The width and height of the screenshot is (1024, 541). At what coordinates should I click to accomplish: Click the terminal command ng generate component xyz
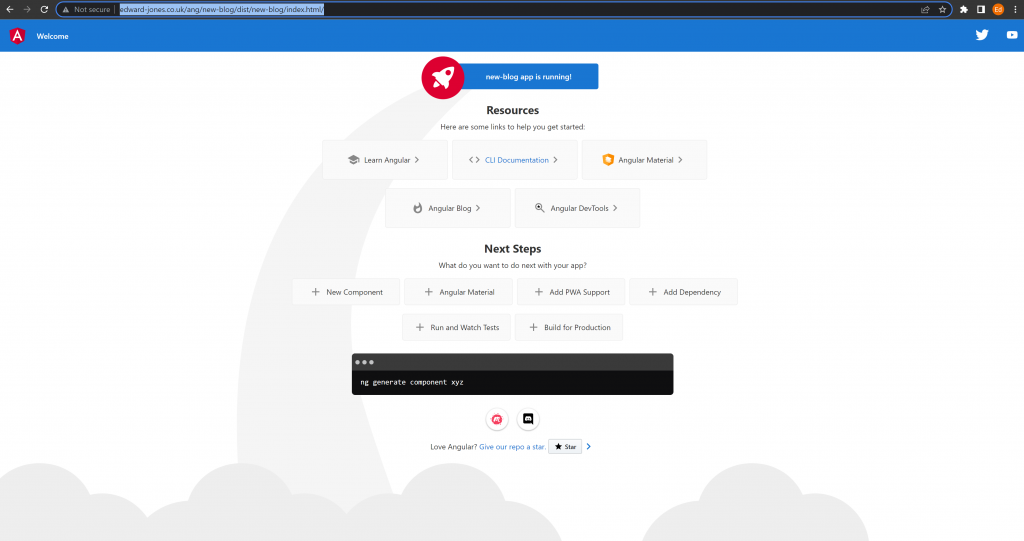(412, 382)
